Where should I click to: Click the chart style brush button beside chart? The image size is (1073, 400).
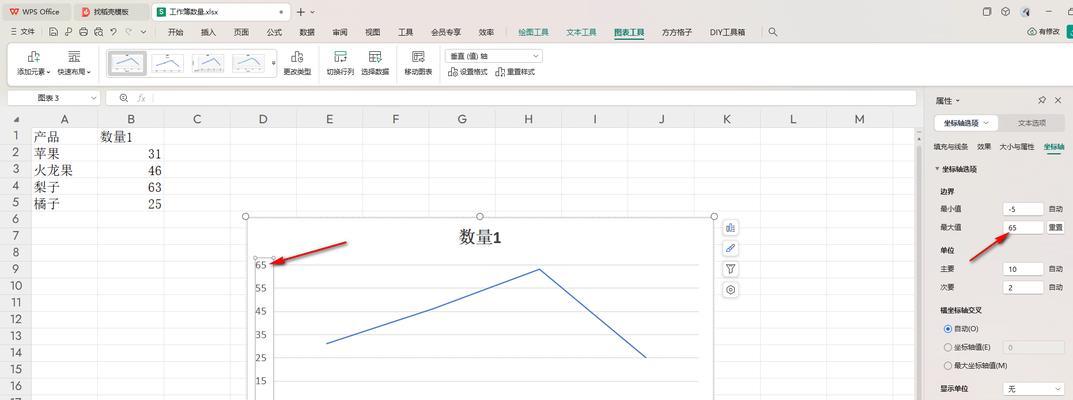(x=730, y=248)
